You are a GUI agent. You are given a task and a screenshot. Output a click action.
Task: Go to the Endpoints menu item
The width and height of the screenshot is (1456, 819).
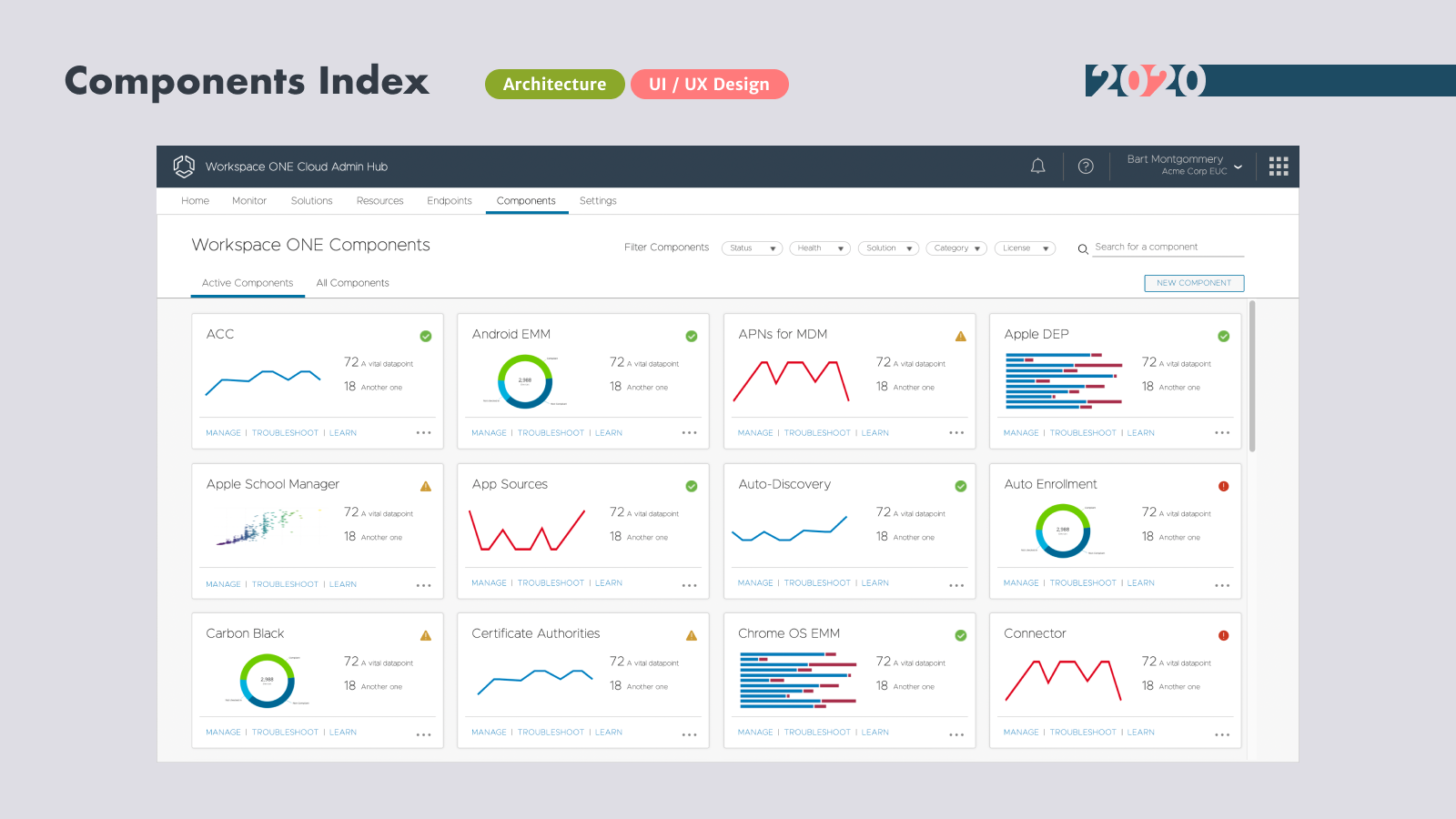(450, 201)
